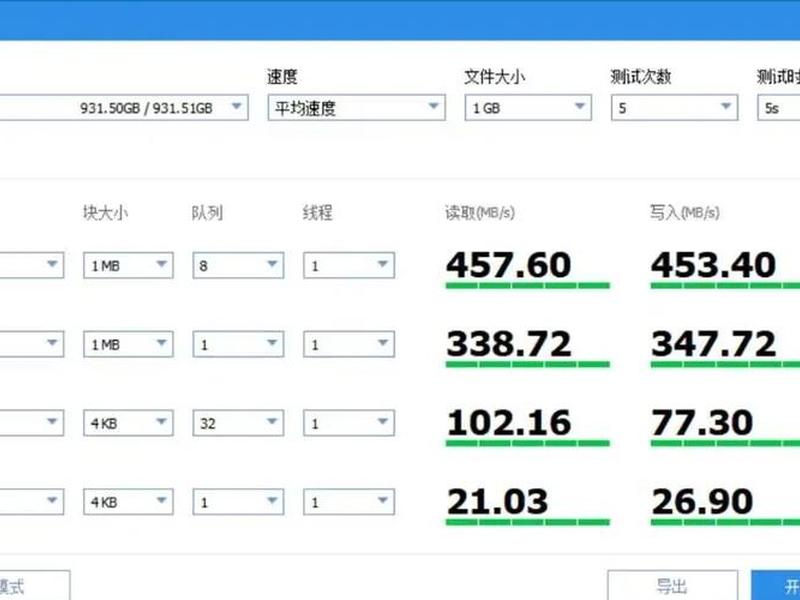Image resolution: width=800 pixels, height=600 pixels.
Task: Open the cut-off mode dropdown in 102.16 row
Action: coord(32,423)
